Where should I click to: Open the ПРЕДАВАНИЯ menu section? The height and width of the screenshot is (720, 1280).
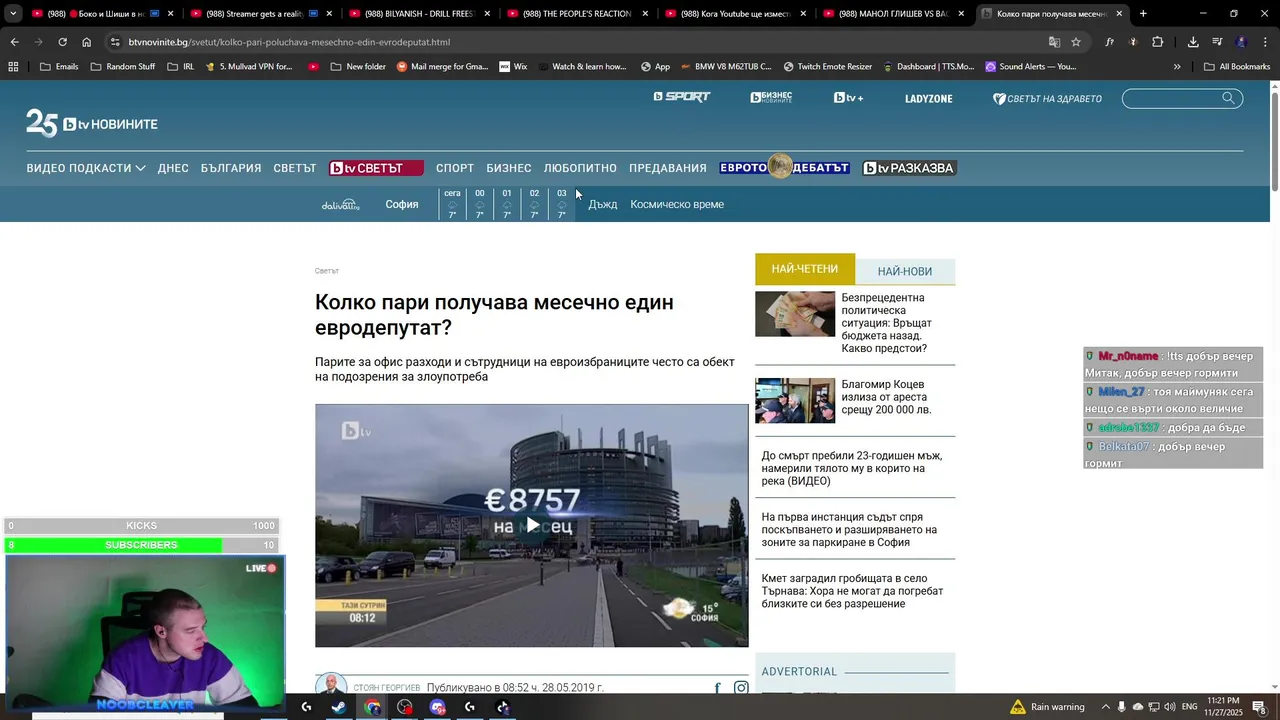pos(668,168)
